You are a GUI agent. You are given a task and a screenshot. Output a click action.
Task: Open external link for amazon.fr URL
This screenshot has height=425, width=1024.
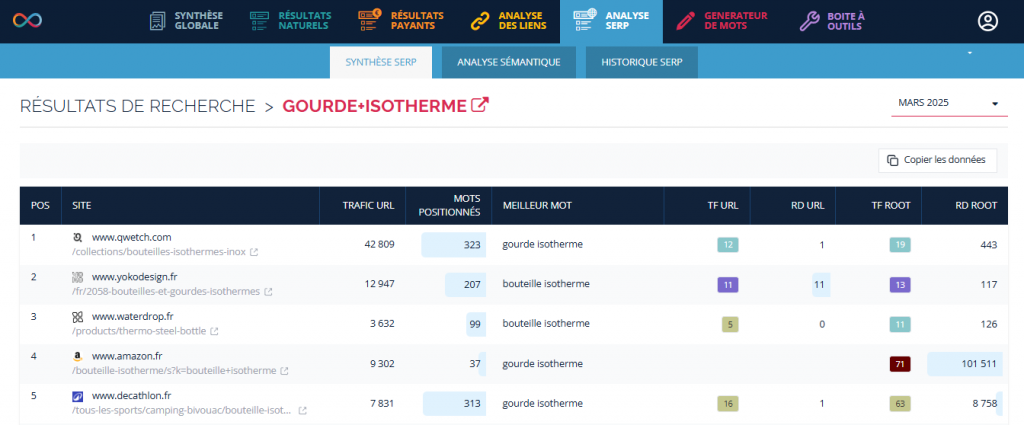coord(284,371)
